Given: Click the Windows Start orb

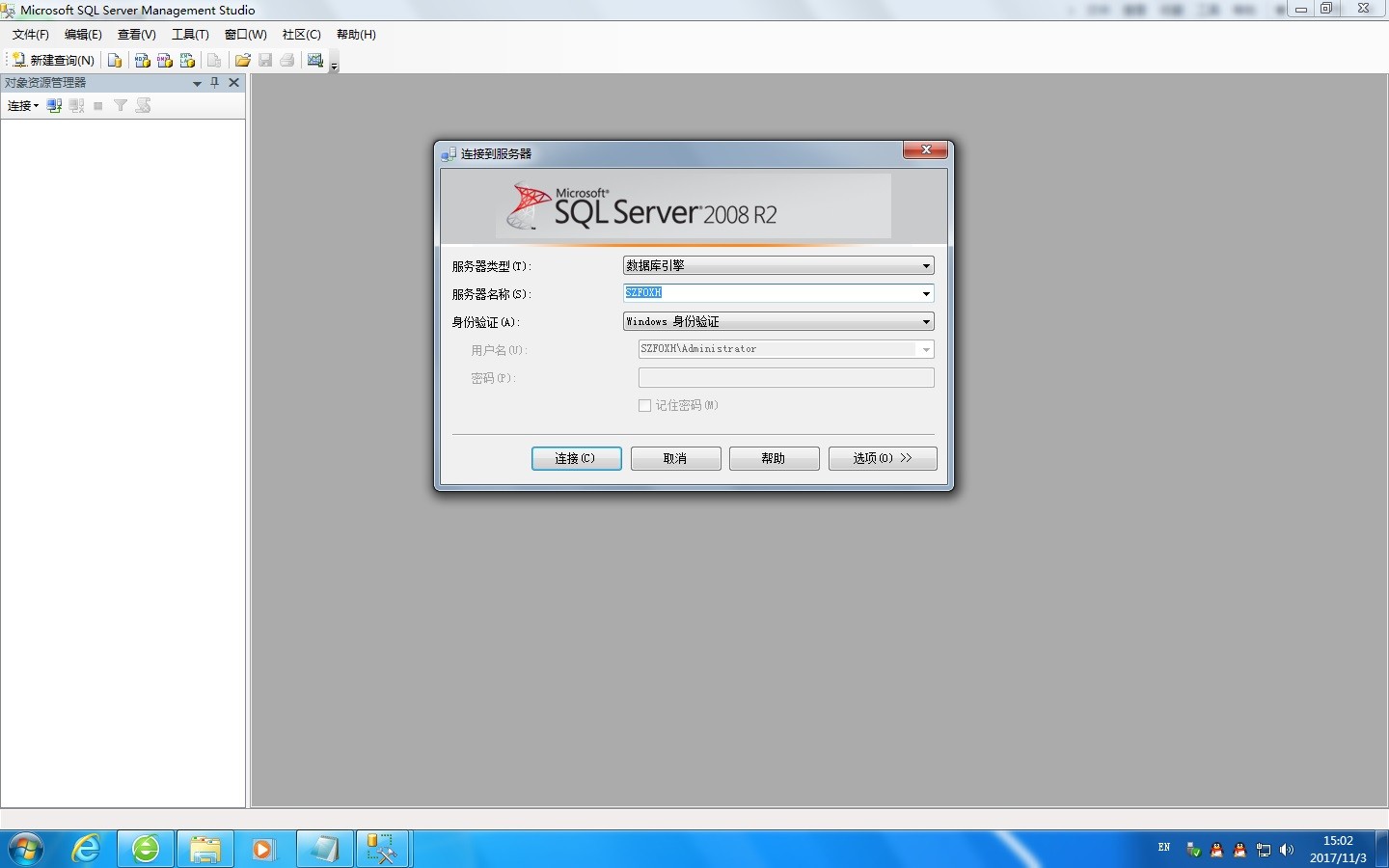Looking at the screenshot, I should point(26,850).
